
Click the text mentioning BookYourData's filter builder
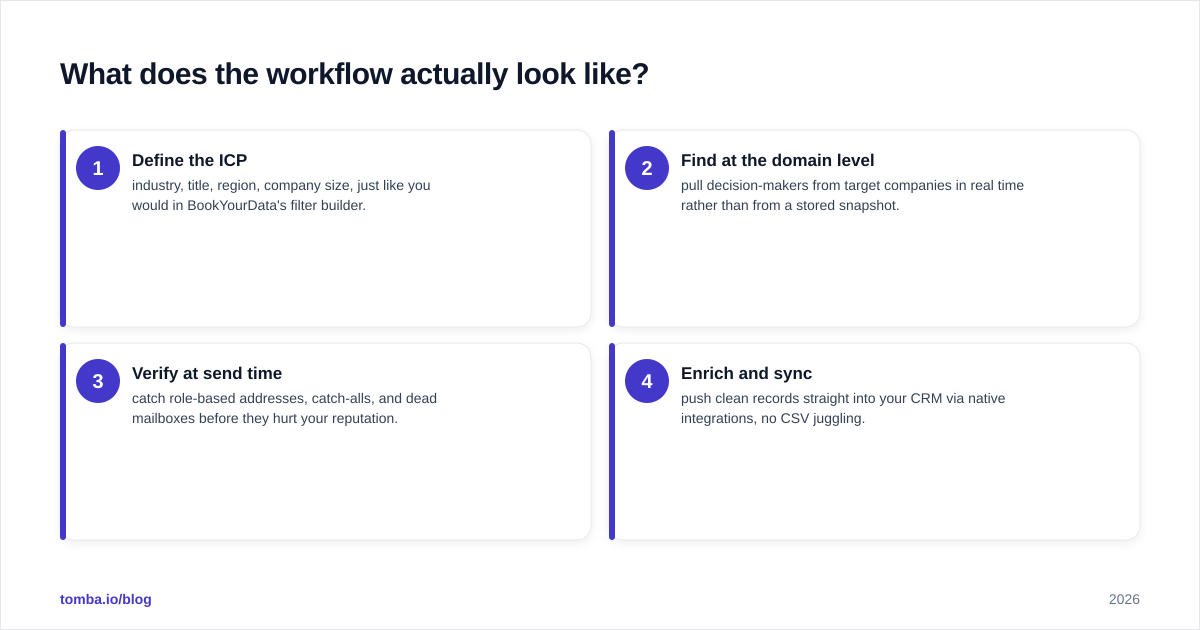pyautogui.click(x=281, y=195)
